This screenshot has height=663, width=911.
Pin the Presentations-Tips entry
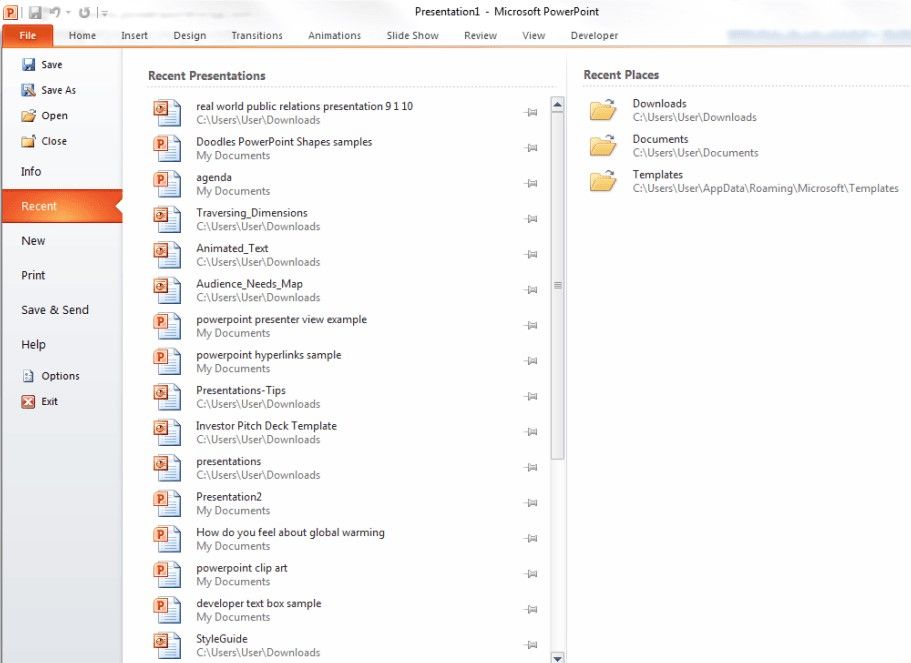[x=530, y=396]
